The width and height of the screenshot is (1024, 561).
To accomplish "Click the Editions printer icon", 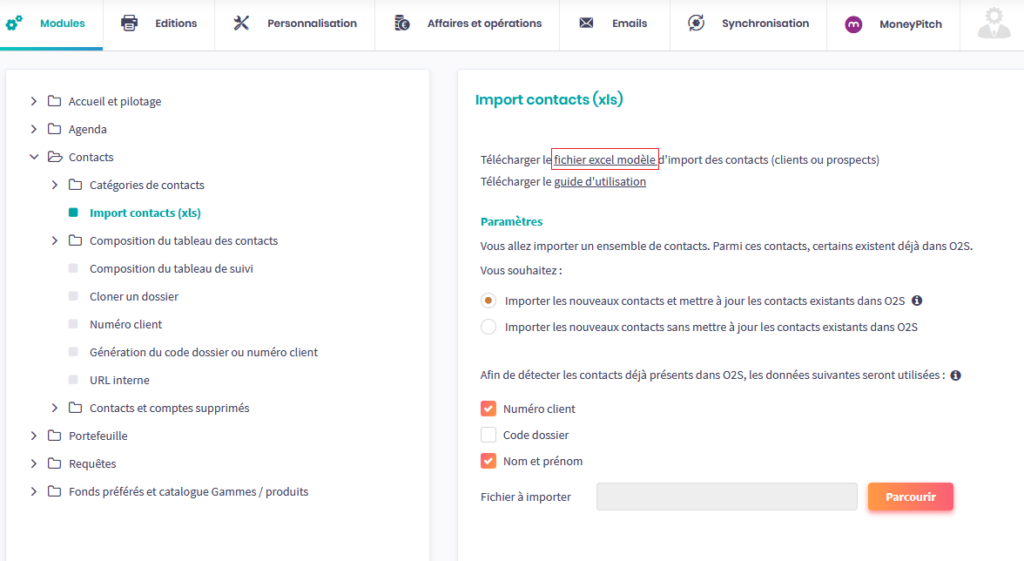I will click(129, 23).
